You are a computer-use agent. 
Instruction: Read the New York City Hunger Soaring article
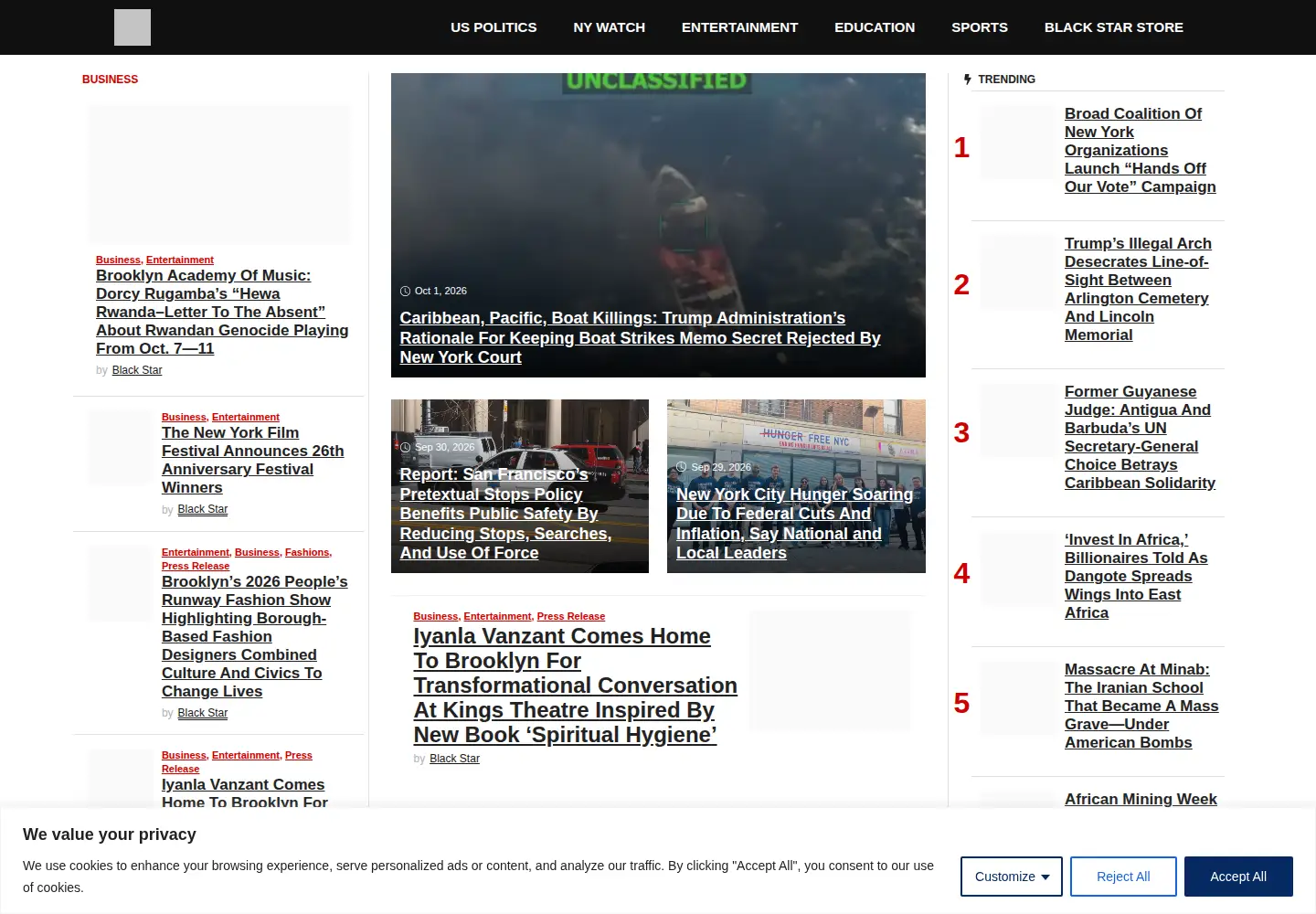pyautogui.click(x=794, y=524)
